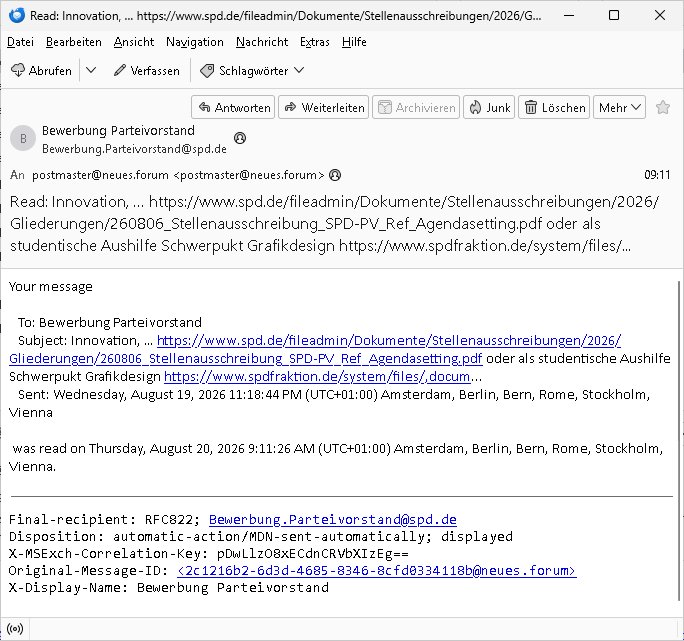684x641 pixels.
Task: Open the Schlagwörter dropdown chevron
Action: click(299, 70)
